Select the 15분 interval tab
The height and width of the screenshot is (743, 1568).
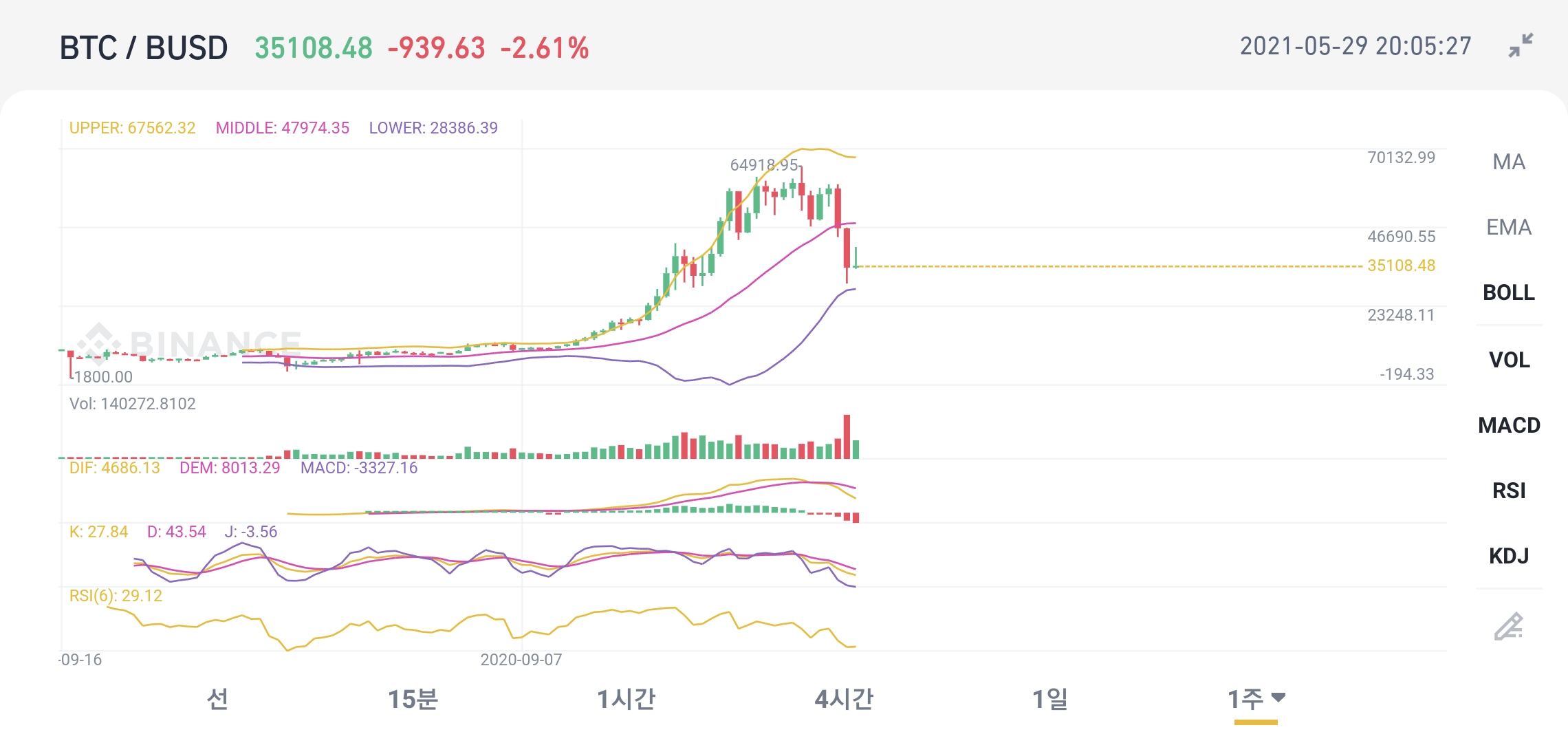coord(413,699)
